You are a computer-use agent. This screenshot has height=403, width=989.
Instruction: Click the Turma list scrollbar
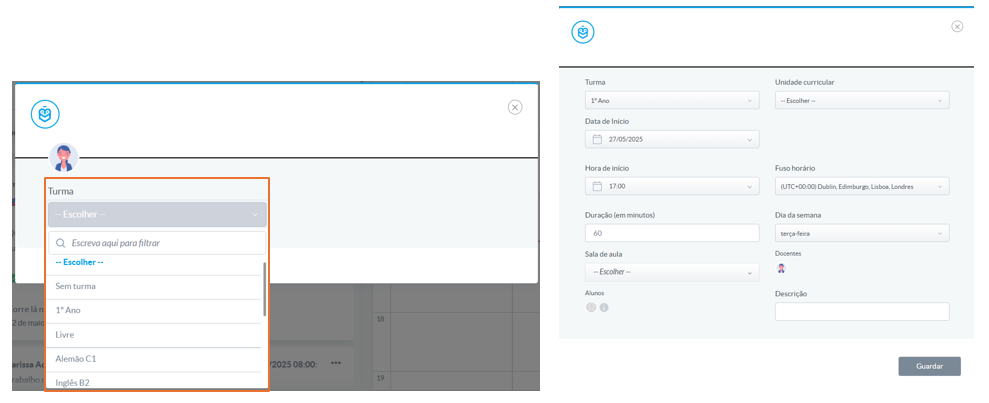264,289
